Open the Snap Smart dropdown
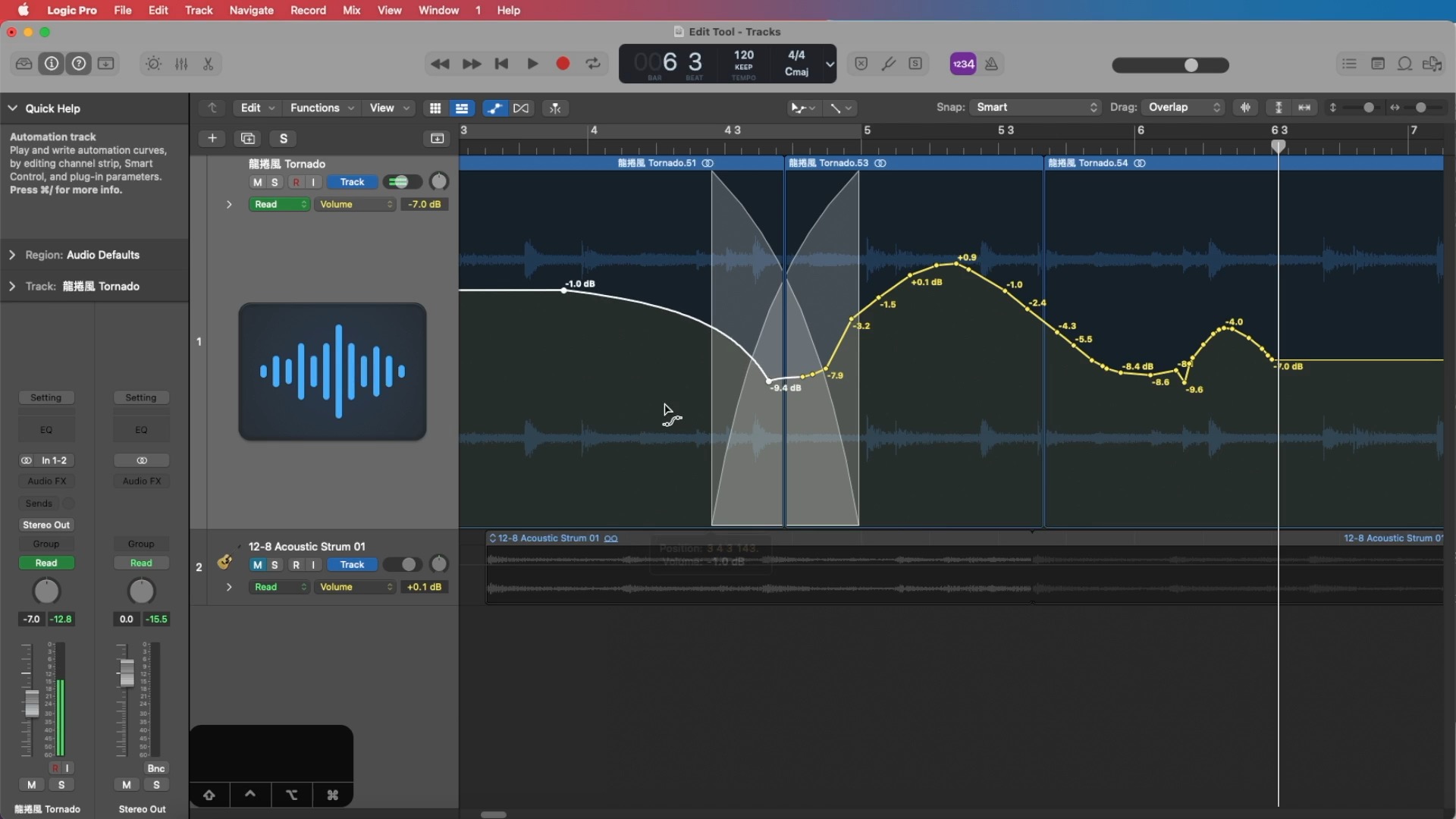Screen dimensions: 1456x819 click(1035, 108)
